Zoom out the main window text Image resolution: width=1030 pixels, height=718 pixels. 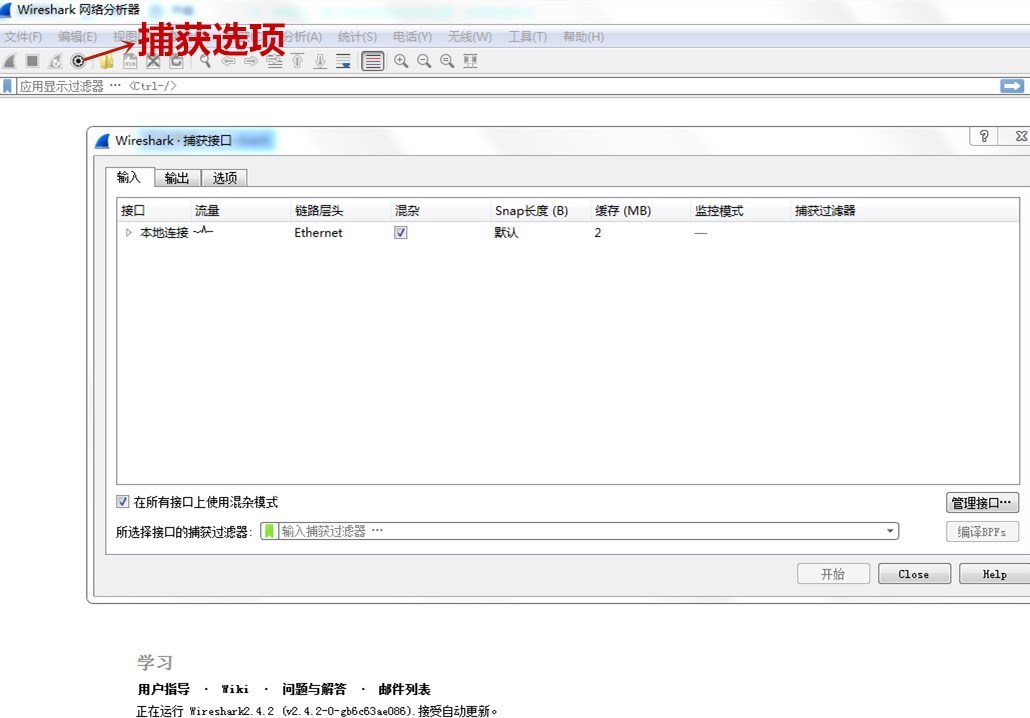[x=424, y=61]
